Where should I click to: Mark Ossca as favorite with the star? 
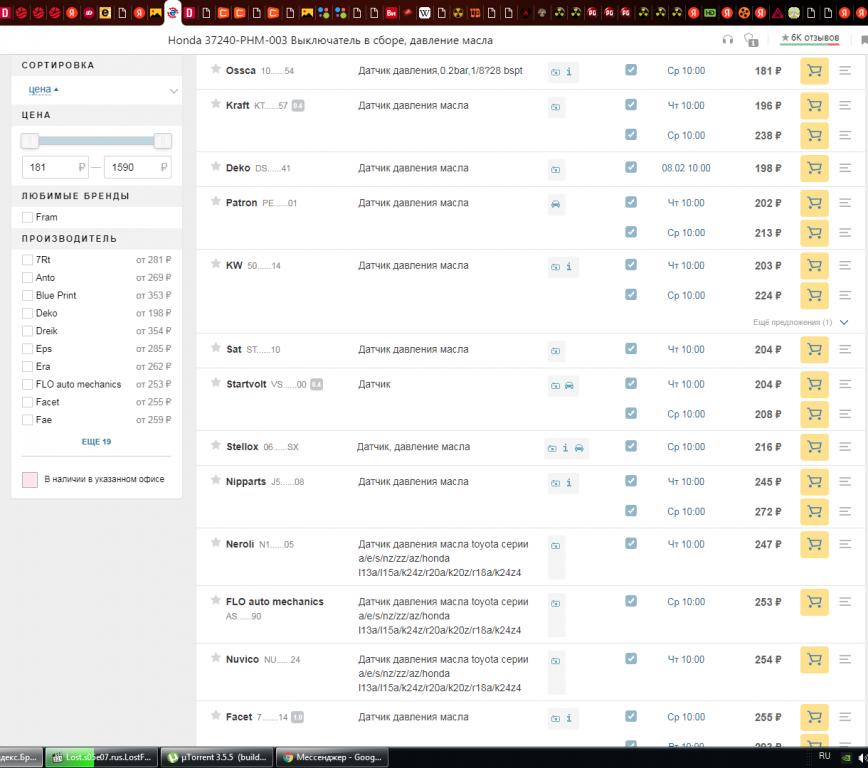tap(216, 69)
